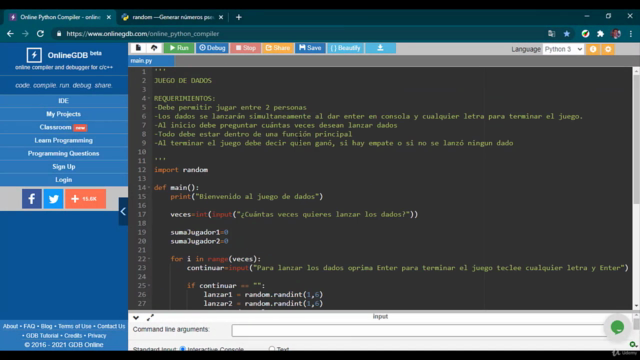This screenshot has width=640, height=360.
Task: Collapse the input panel with down chevron
Action: tap(136, 317)
